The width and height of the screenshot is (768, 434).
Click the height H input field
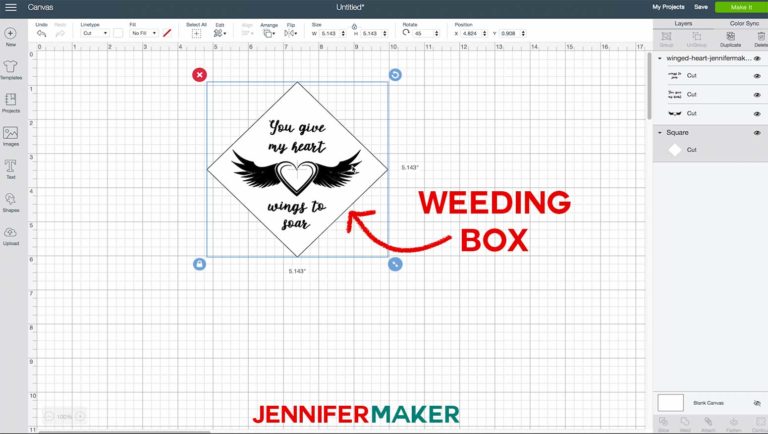click(370, 33)
